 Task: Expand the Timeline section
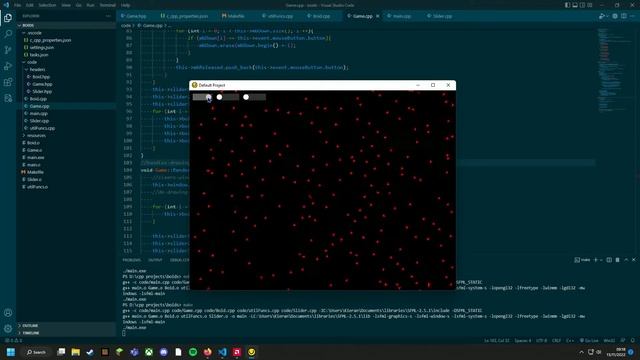(67, 333)
